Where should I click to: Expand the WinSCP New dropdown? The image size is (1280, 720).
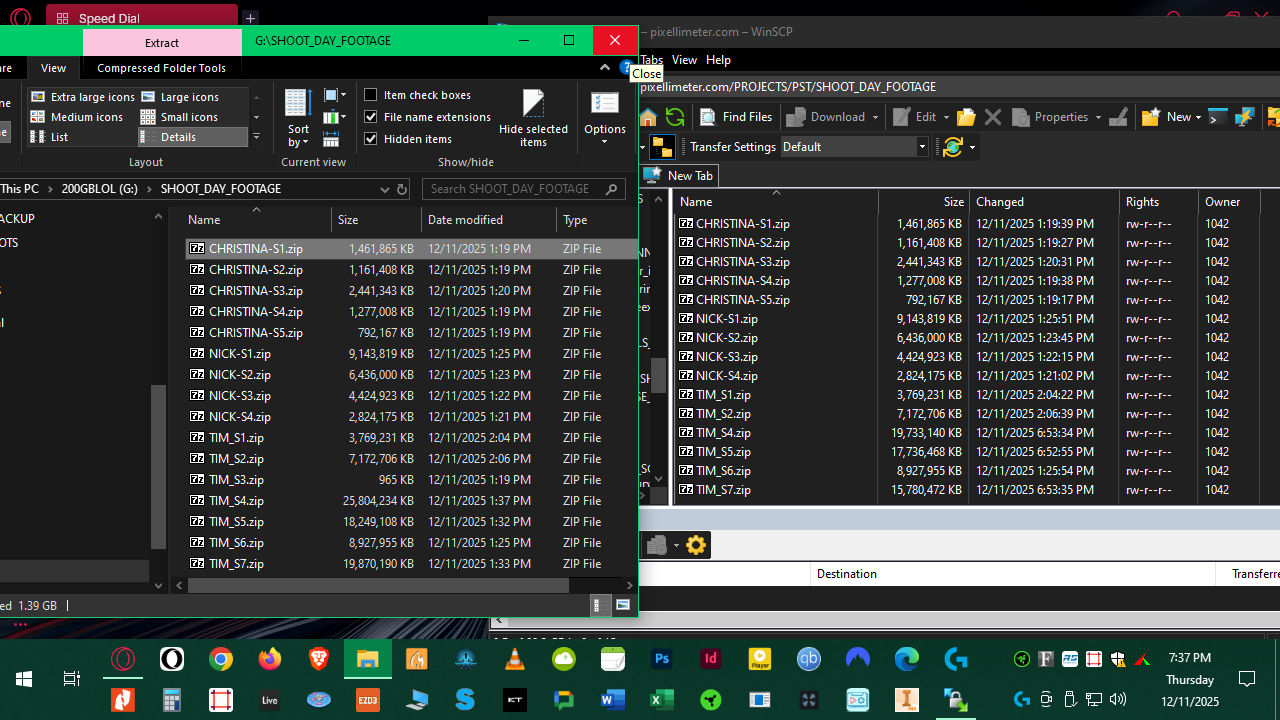point(1199,117)
